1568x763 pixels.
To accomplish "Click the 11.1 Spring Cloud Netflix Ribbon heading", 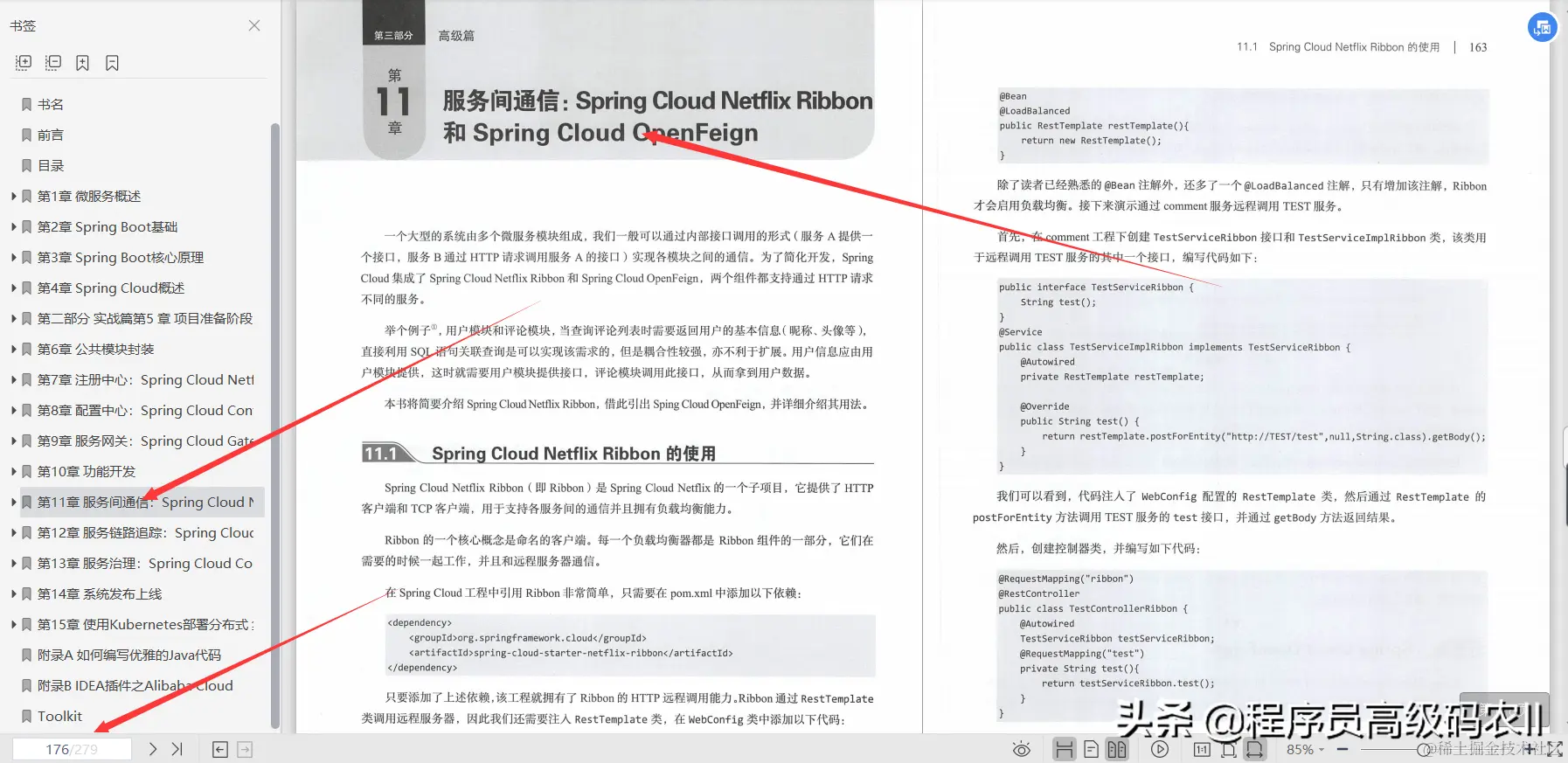I will coord(573,453).
